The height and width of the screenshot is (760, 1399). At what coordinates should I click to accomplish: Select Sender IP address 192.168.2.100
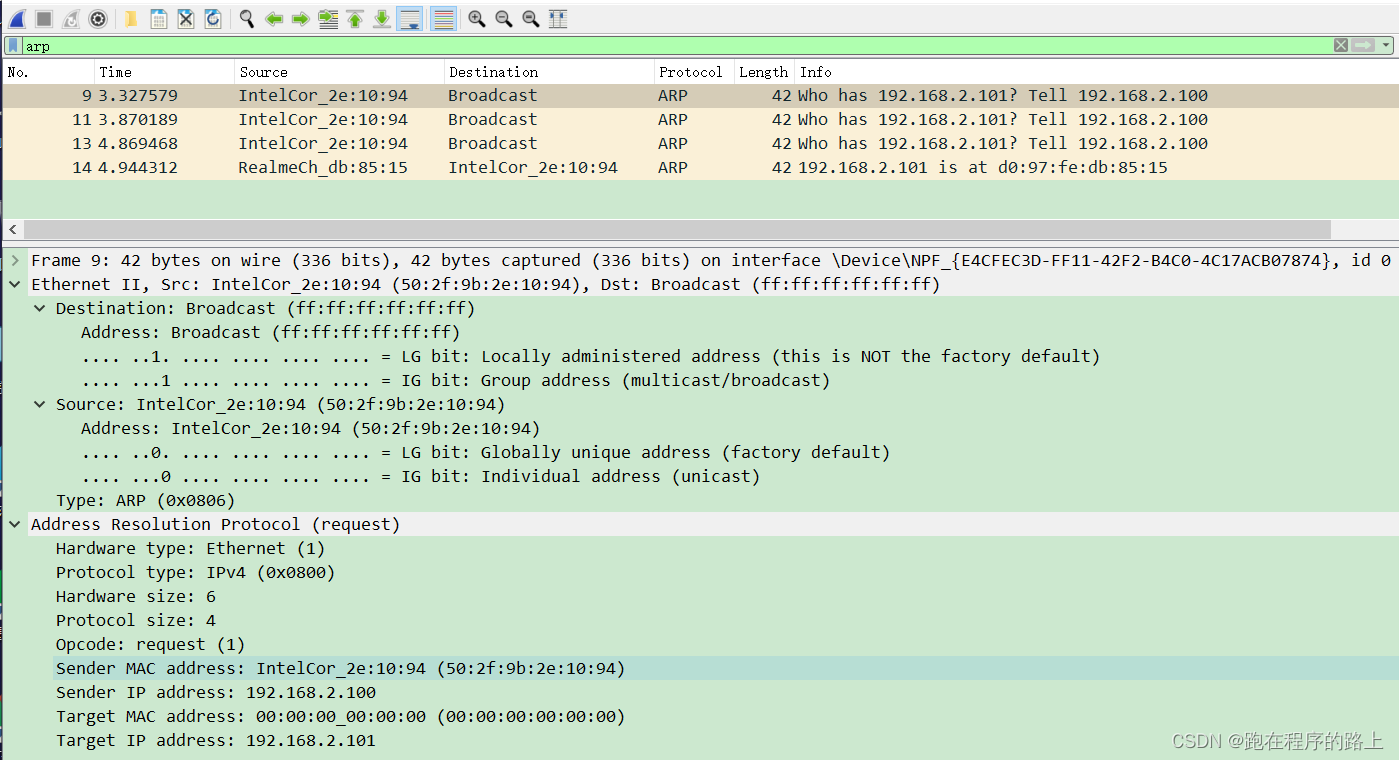point(215,692)
